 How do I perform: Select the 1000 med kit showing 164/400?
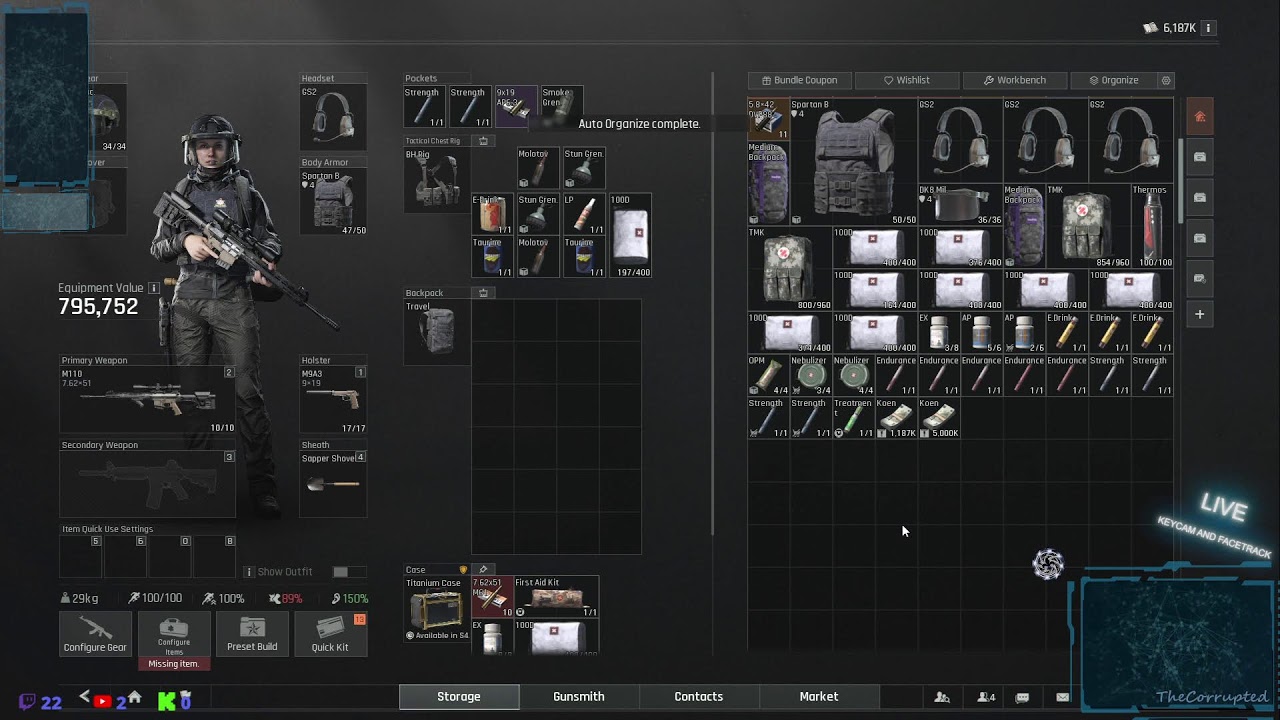click(875, 290)
